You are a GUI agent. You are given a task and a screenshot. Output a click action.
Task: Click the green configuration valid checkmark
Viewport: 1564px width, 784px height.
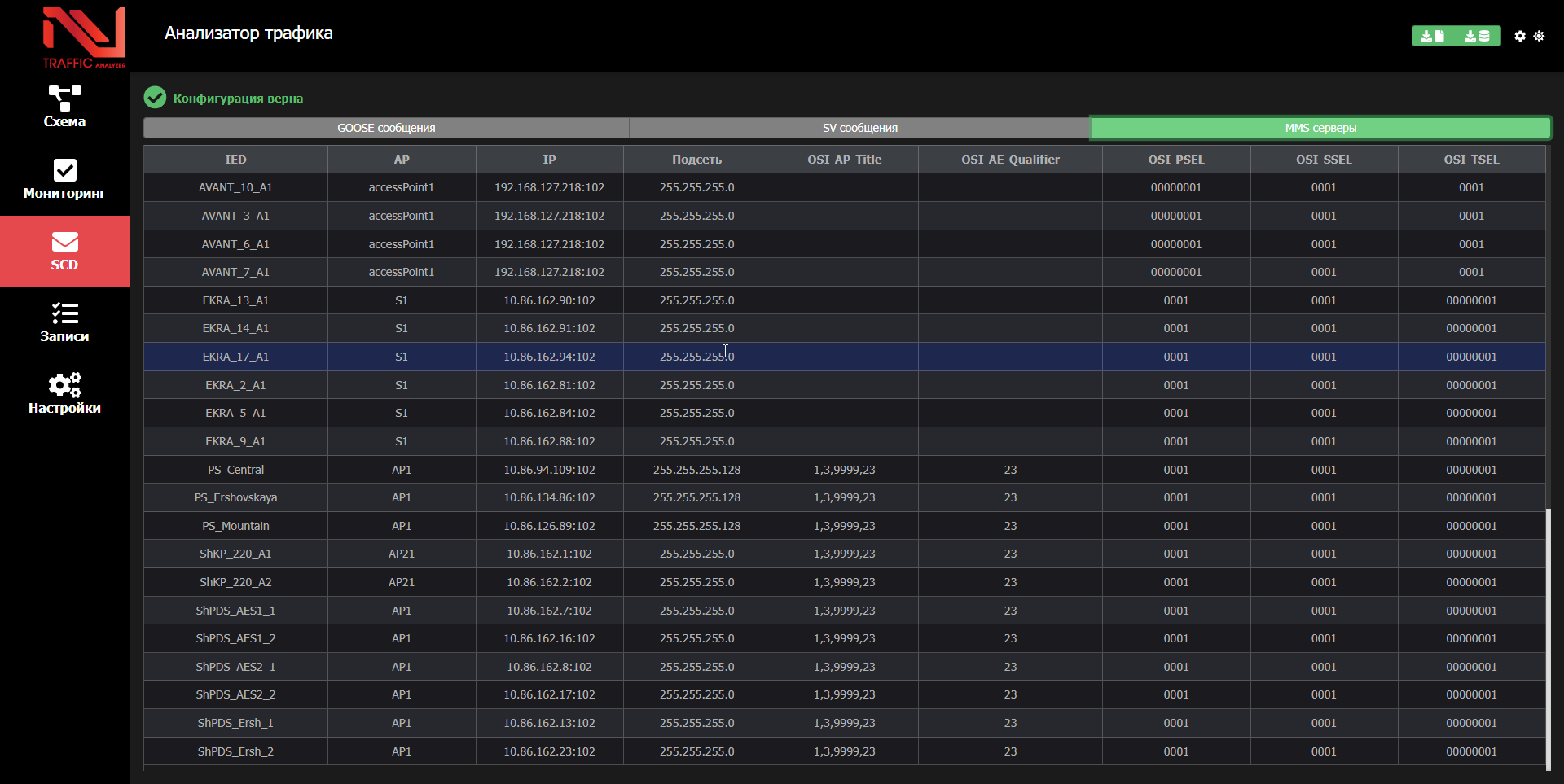coord(155,98)
